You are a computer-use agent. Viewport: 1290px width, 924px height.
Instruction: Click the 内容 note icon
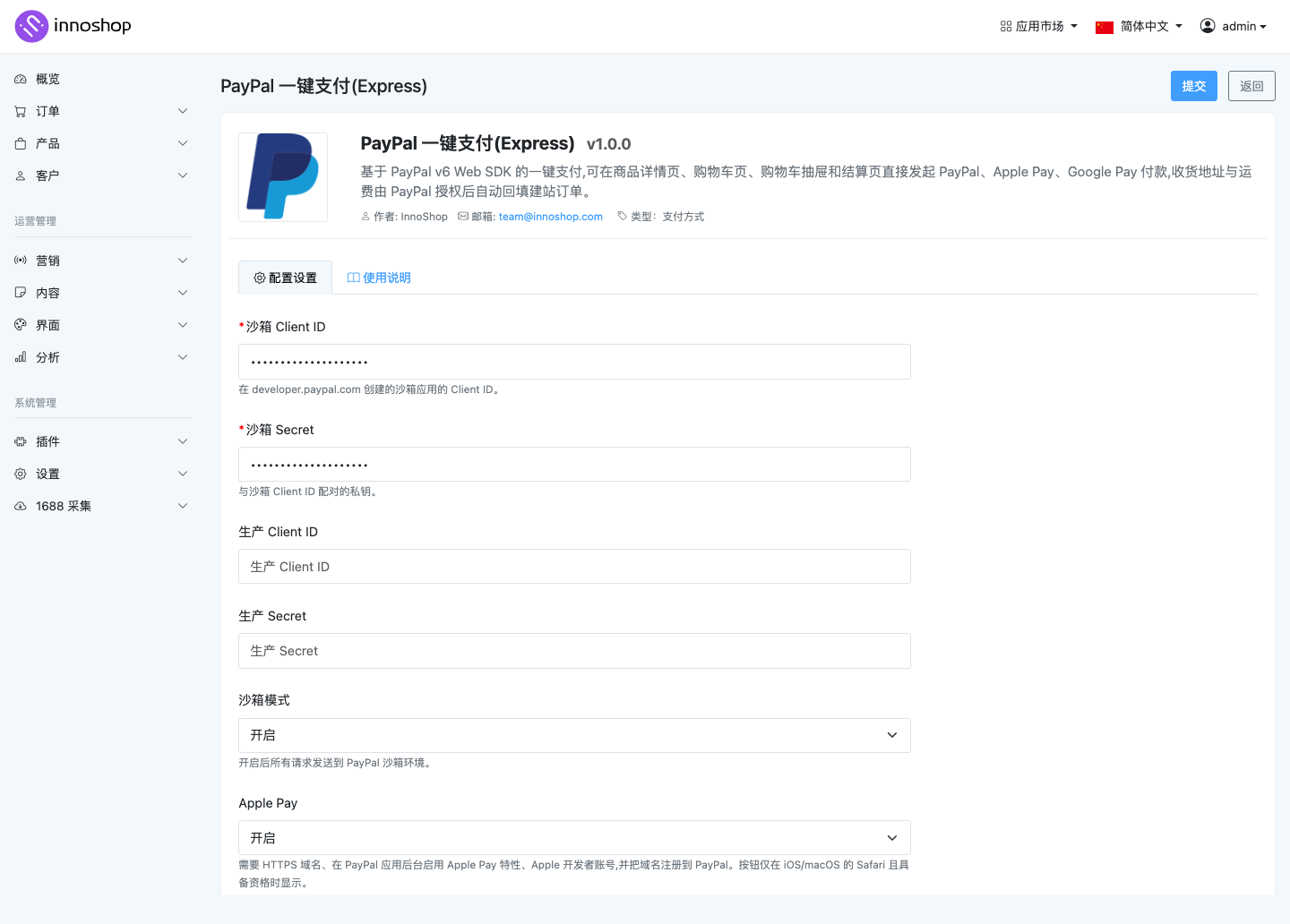21,293
